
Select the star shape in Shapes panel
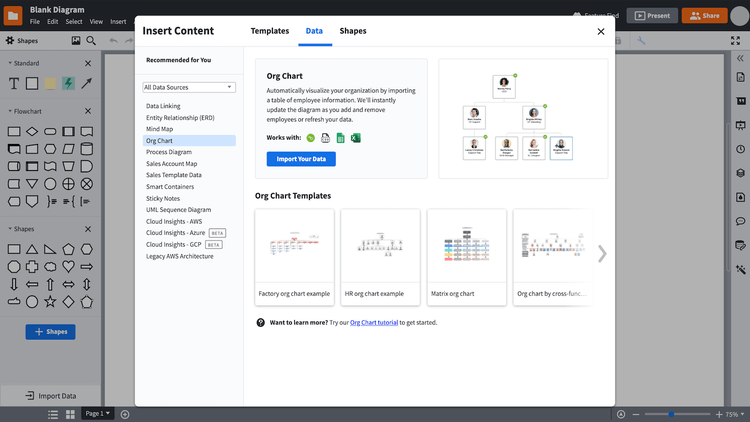50,302
